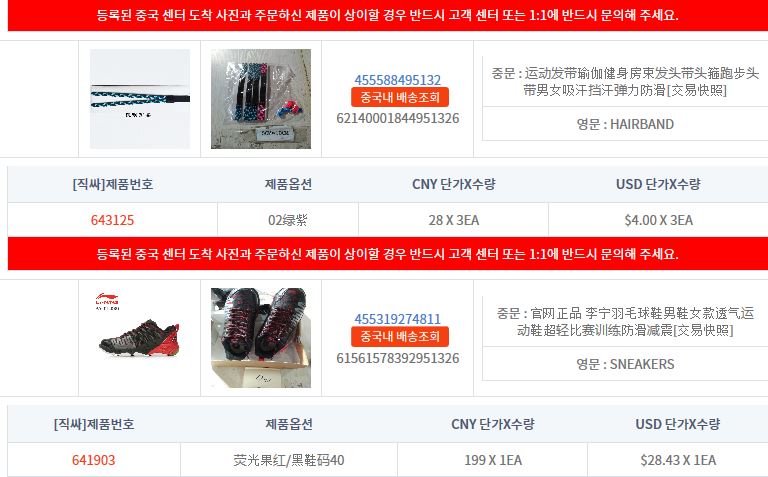The image size is (768, 477).
Task: Click the English name SNEAKERS field
Action: [x=625, y=364]
